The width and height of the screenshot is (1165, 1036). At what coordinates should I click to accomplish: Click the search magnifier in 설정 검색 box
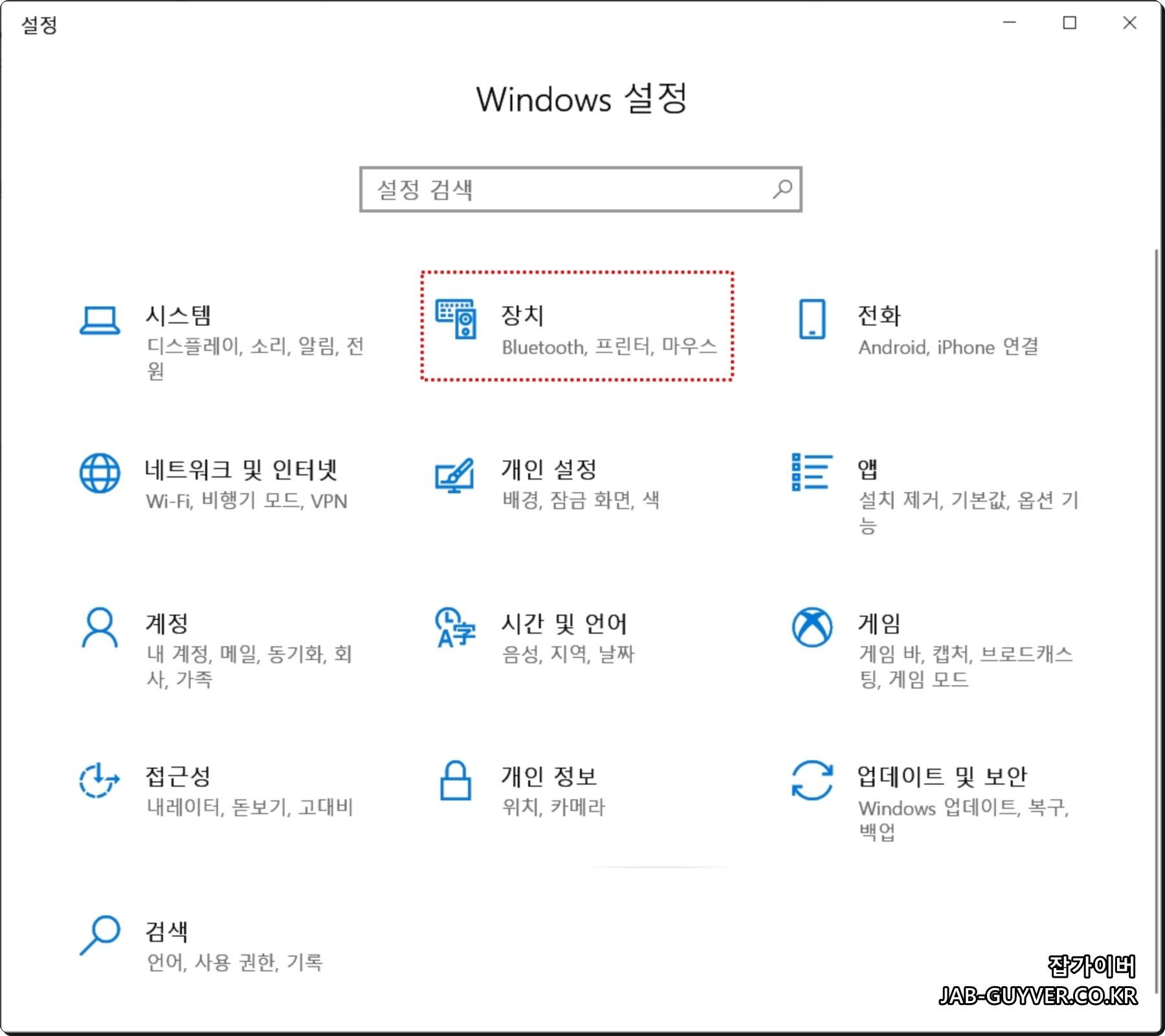pos(782,189)
